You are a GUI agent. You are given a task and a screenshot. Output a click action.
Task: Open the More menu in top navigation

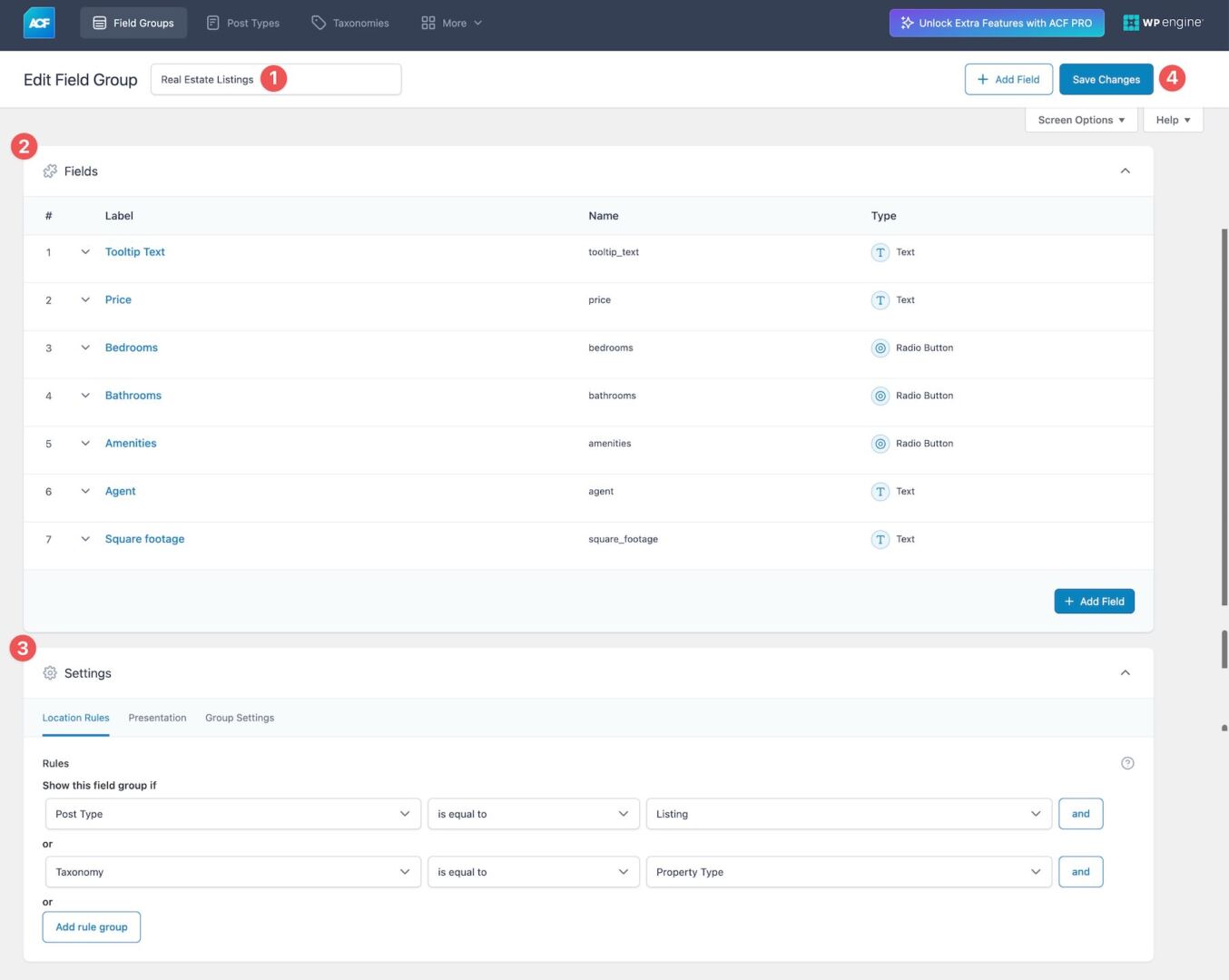(x=452, y=23)
